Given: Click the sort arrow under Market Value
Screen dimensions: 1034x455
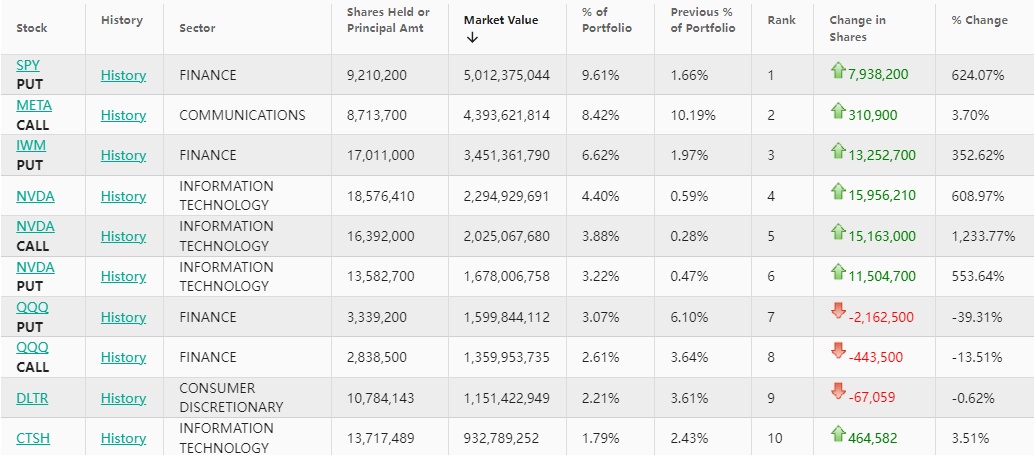Looking at the screenshot, I should tap(472, 38).
